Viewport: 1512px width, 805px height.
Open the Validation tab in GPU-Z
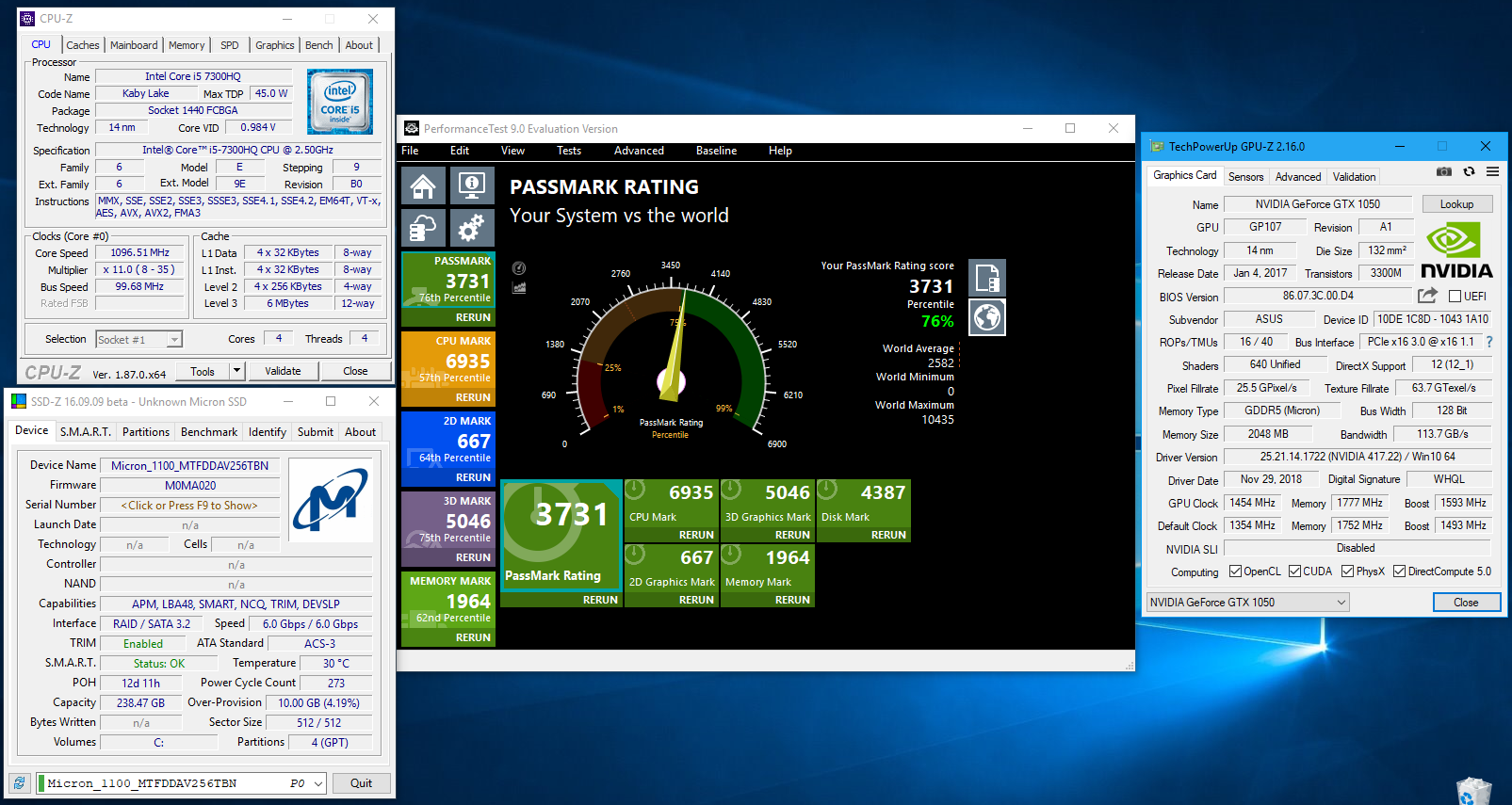click(x=1354, y=177)
